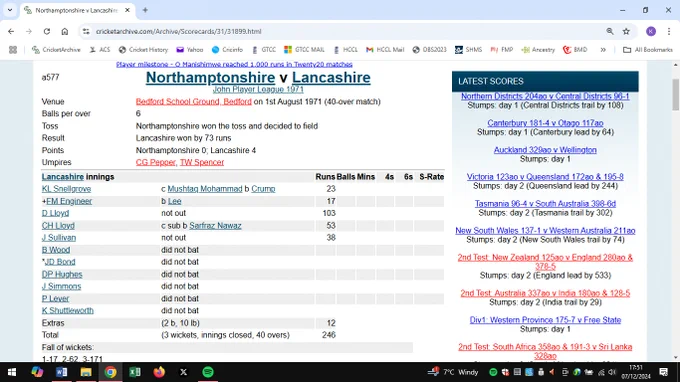
Task: Open Mushtaq Mohammad's player link
Action: [x=205, y=189]
